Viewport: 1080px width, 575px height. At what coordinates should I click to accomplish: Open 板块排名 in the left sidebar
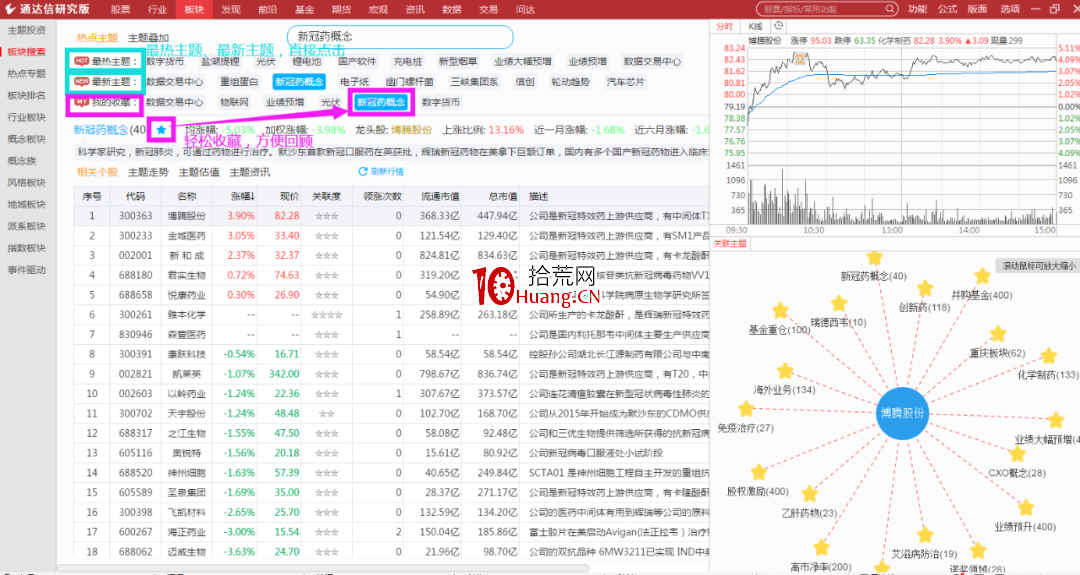[x=27, y=96]
